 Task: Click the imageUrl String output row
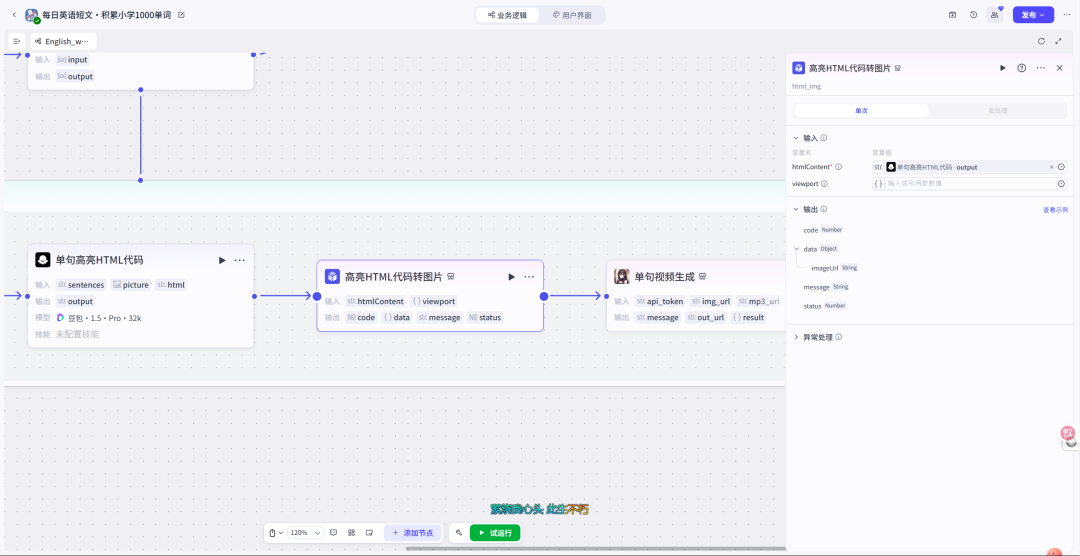pos(835,267)
